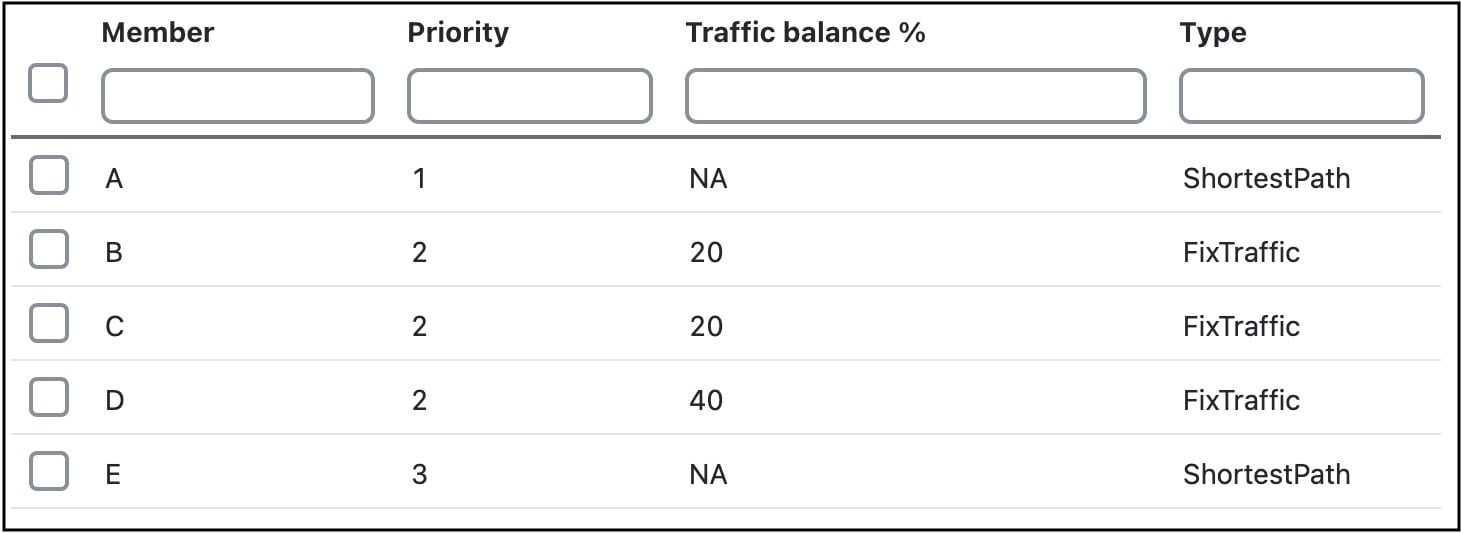Select traffic balance value 40 for D
This screenshot has height=533, width=1461.
pyautogui.click(x=706, y=400)
